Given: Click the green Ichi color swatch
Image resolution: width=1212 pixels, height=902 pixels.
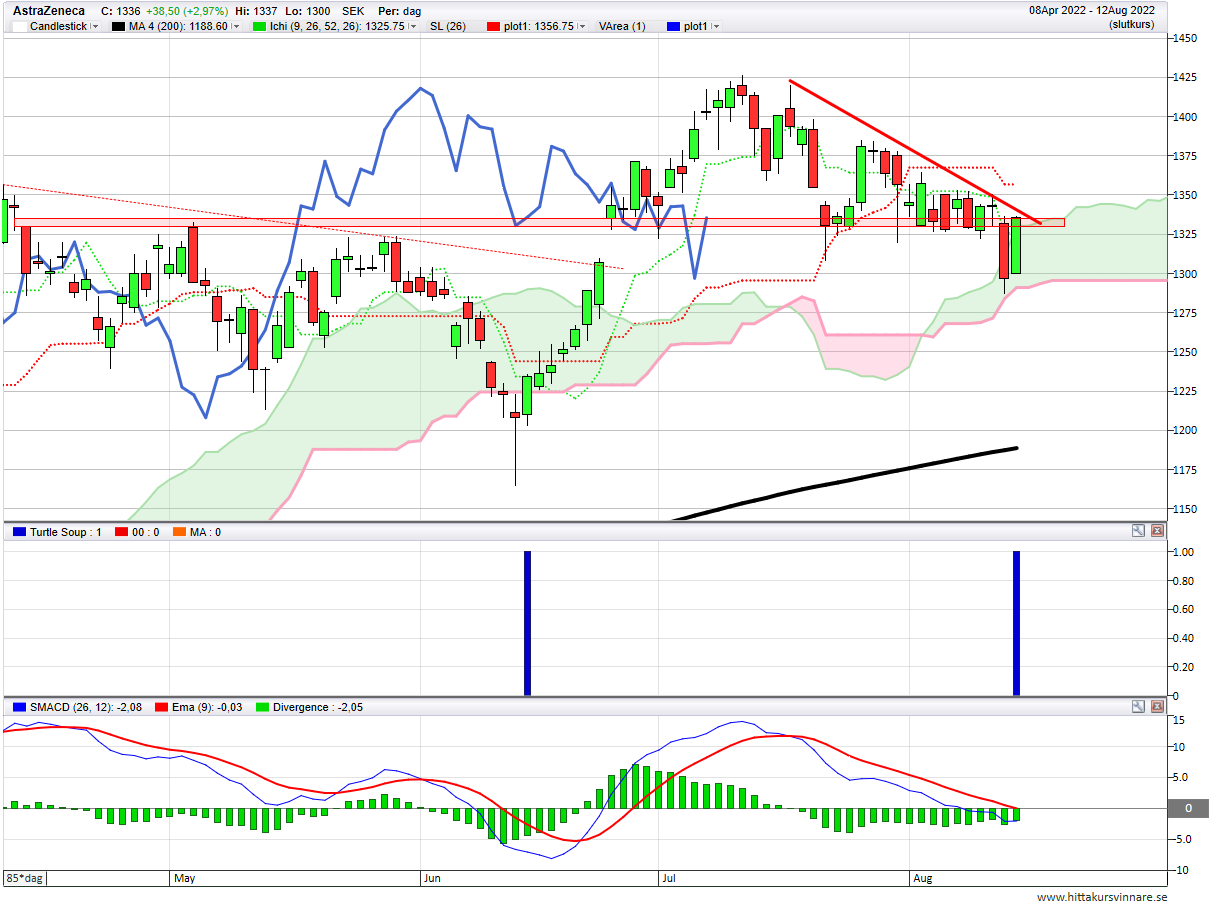Looking at the screenshot, I should [x=258, y=27].
